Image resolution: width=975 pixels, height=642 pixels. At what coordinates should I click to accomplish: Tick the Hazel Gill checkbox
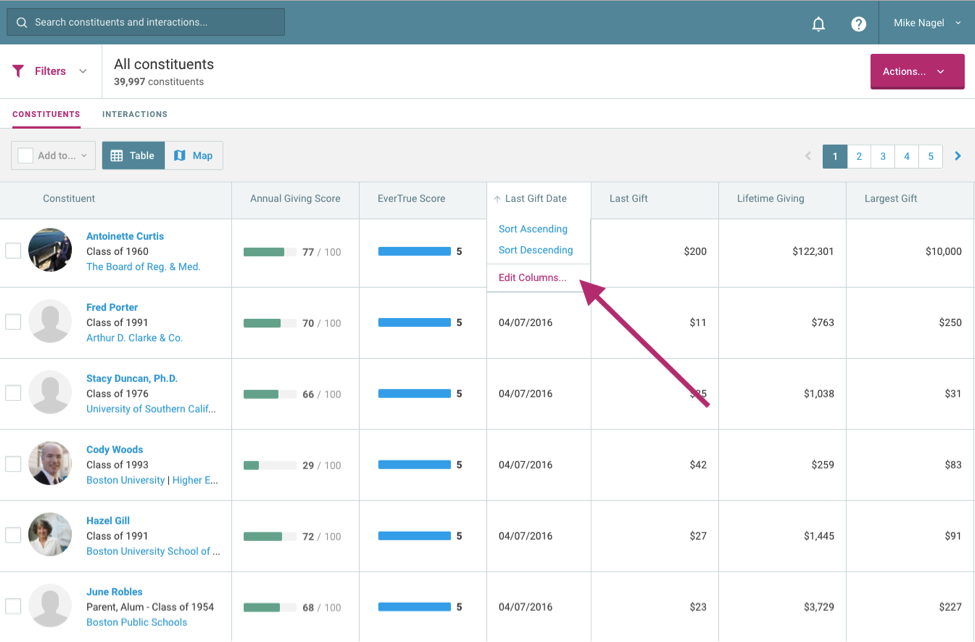pos(13,535)
